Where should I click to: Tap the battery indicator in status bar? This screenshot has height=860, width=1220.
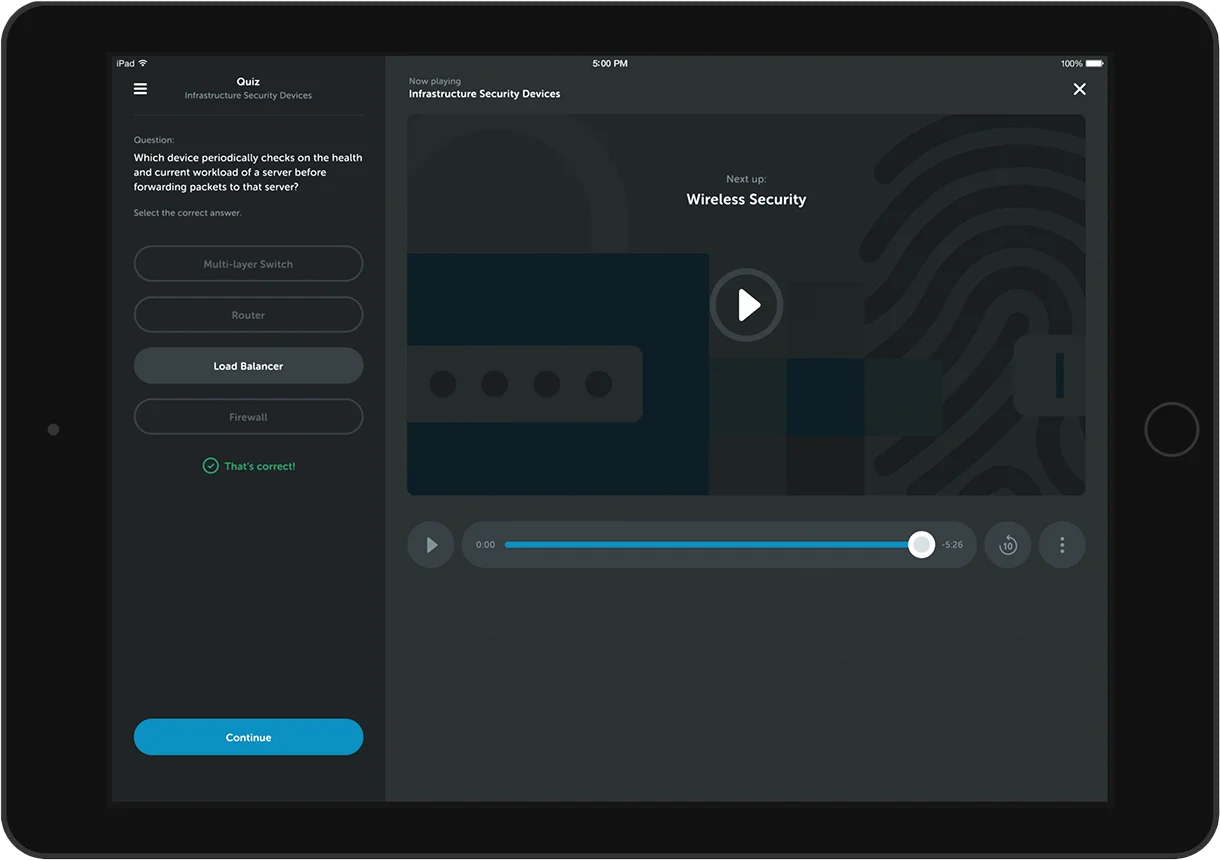point(1094,64)
